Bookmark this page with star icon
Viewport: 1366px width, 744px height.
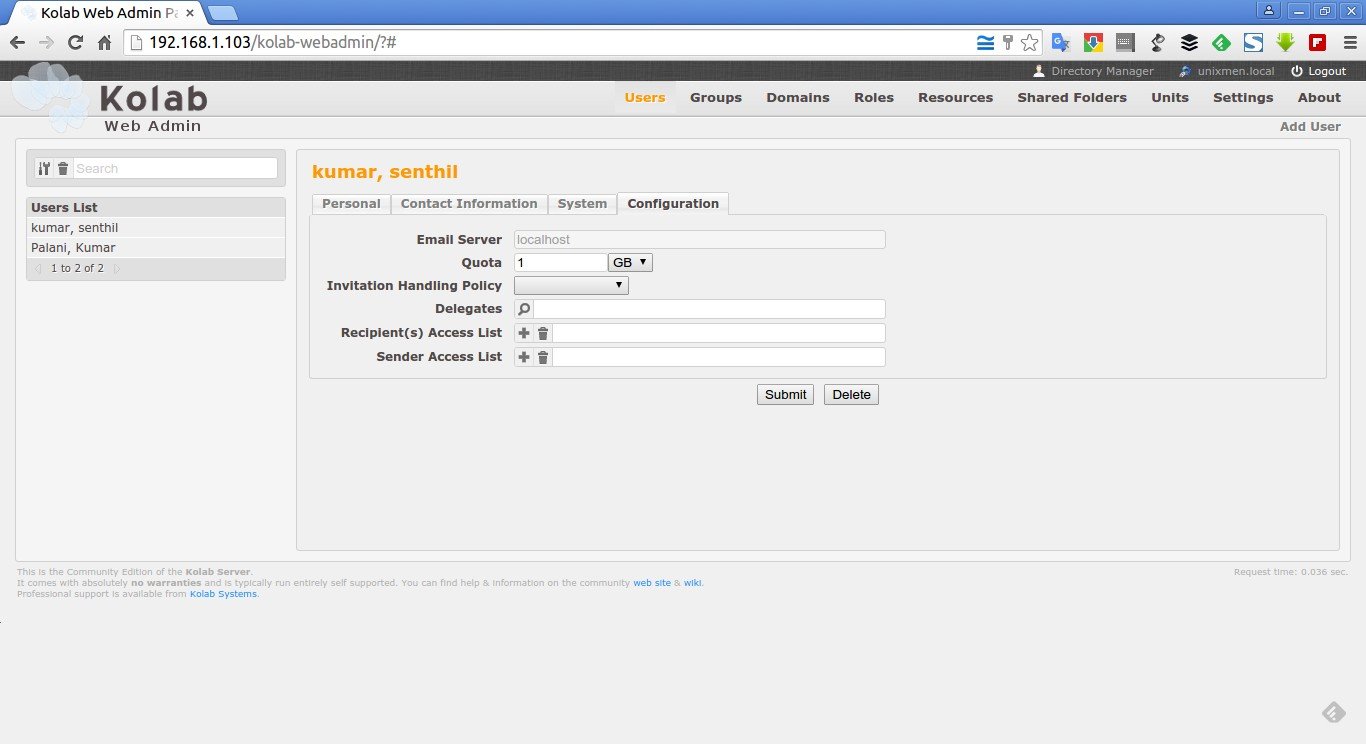(x=1029, y=43)
